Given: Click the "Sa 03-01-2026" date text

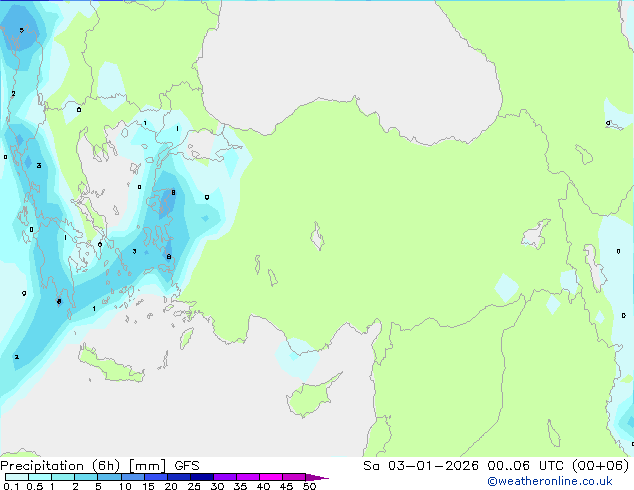Looking at the screenshot, I should pos(421,466).
